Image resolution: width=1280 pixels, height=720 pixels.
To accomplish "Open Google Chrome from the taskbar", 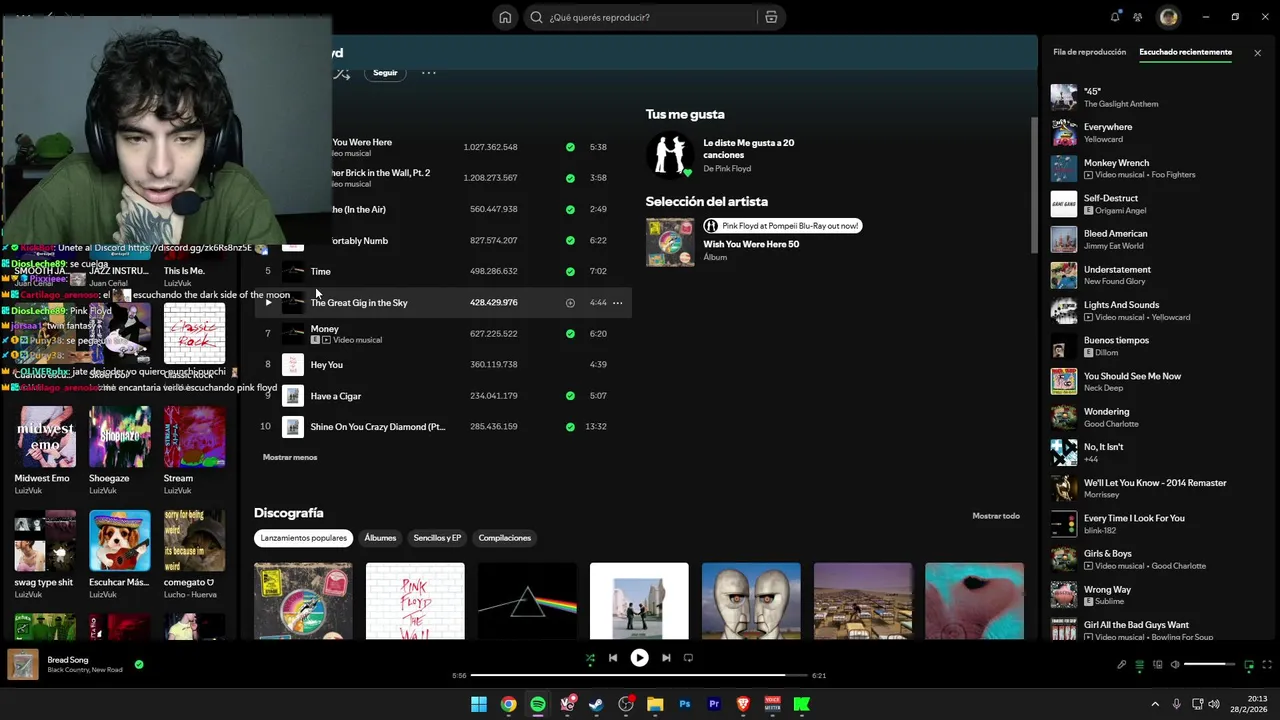I will (508, 704).
